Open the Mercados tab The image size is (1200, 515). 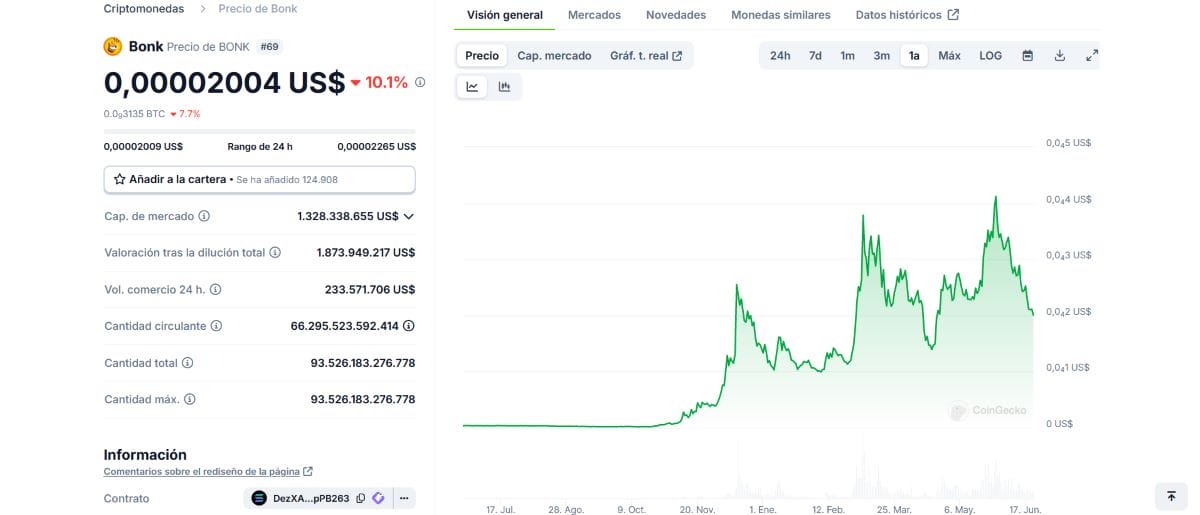[594, 15]
